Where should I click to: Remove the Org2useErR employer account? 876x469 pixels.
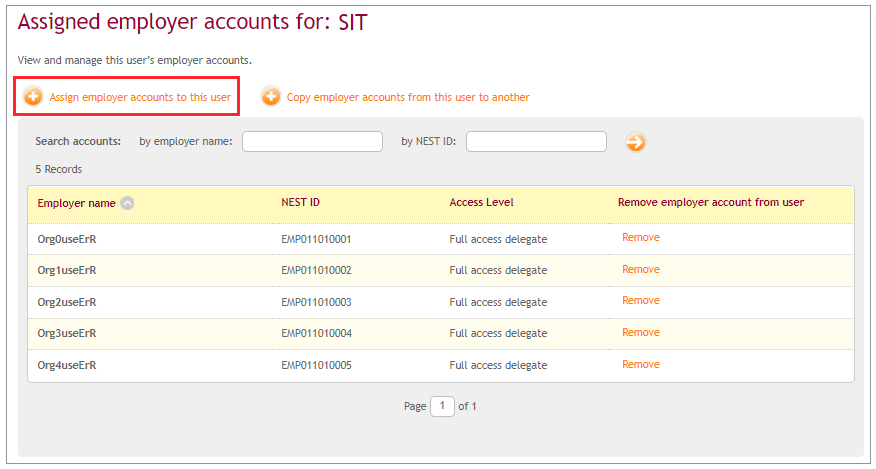[x=641, y=301]
